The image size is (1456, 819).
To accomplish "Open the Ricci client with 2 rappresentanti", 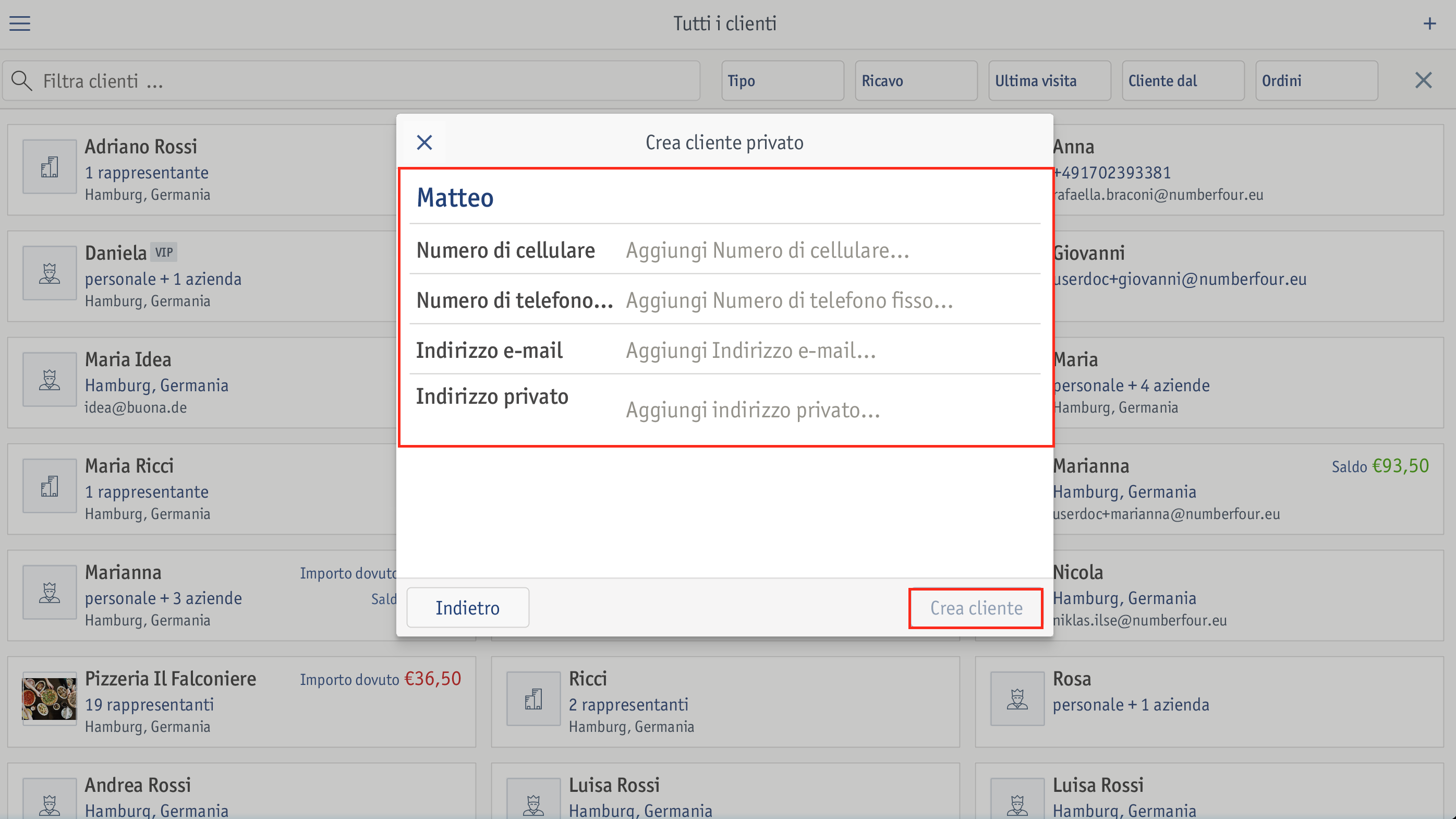I will (x=725, y=702).
